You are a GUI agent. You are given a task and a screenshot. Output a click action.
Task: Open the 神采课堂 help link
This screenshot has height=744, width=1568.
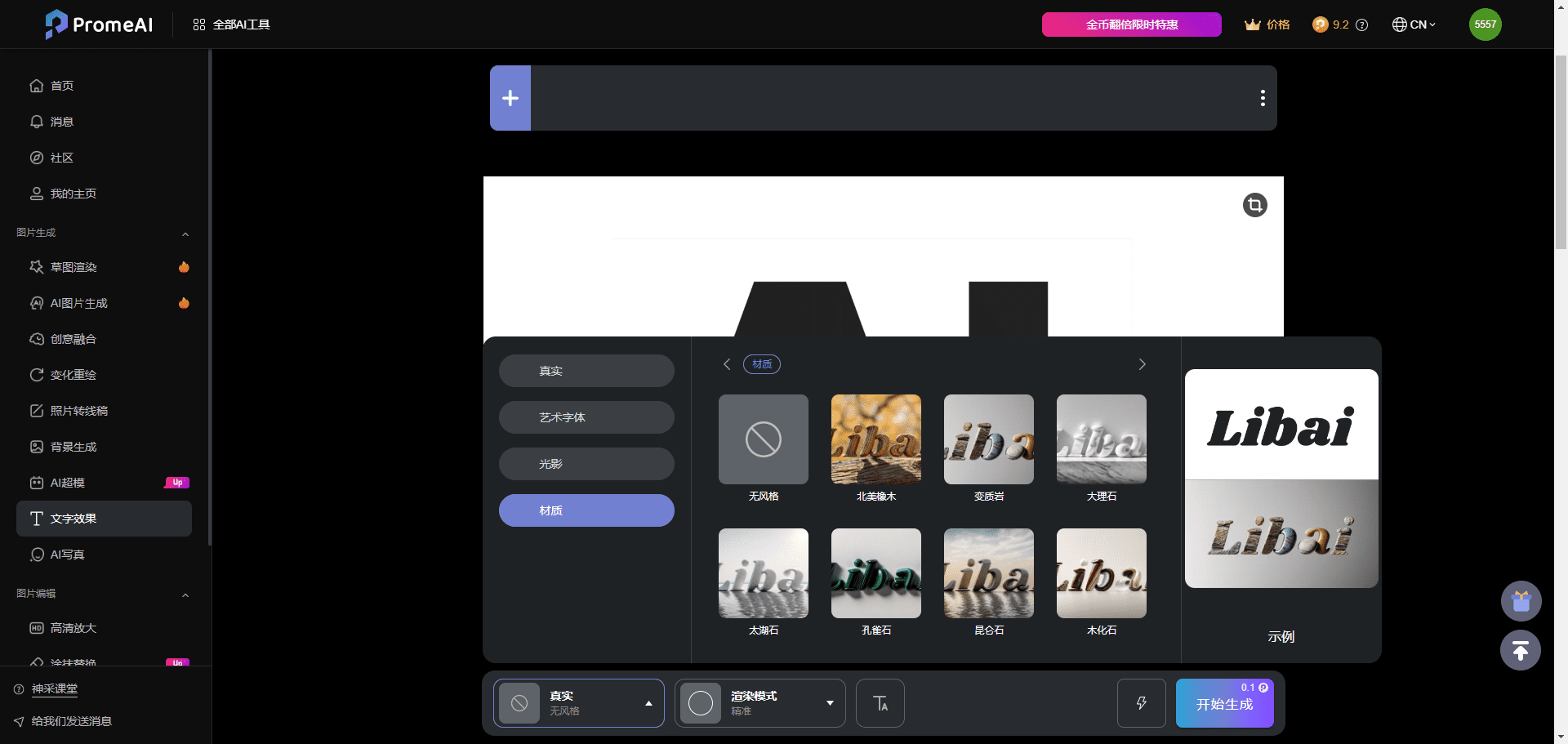click(55, 689)
